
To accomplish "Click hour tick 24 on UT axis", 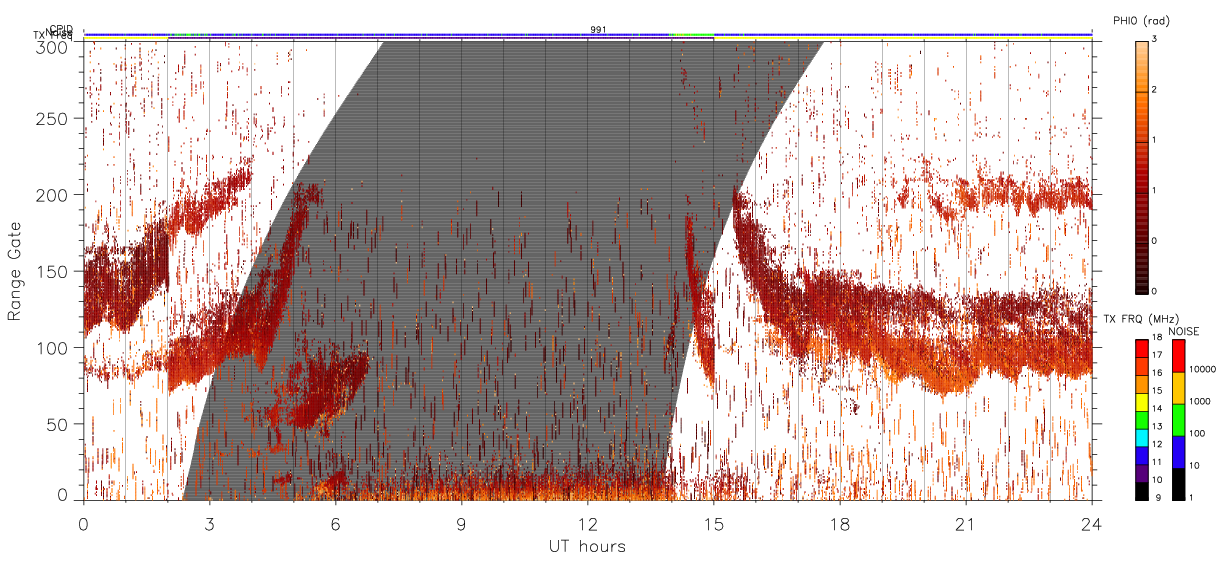I will pyautogui.click(x=1091, y=525).
